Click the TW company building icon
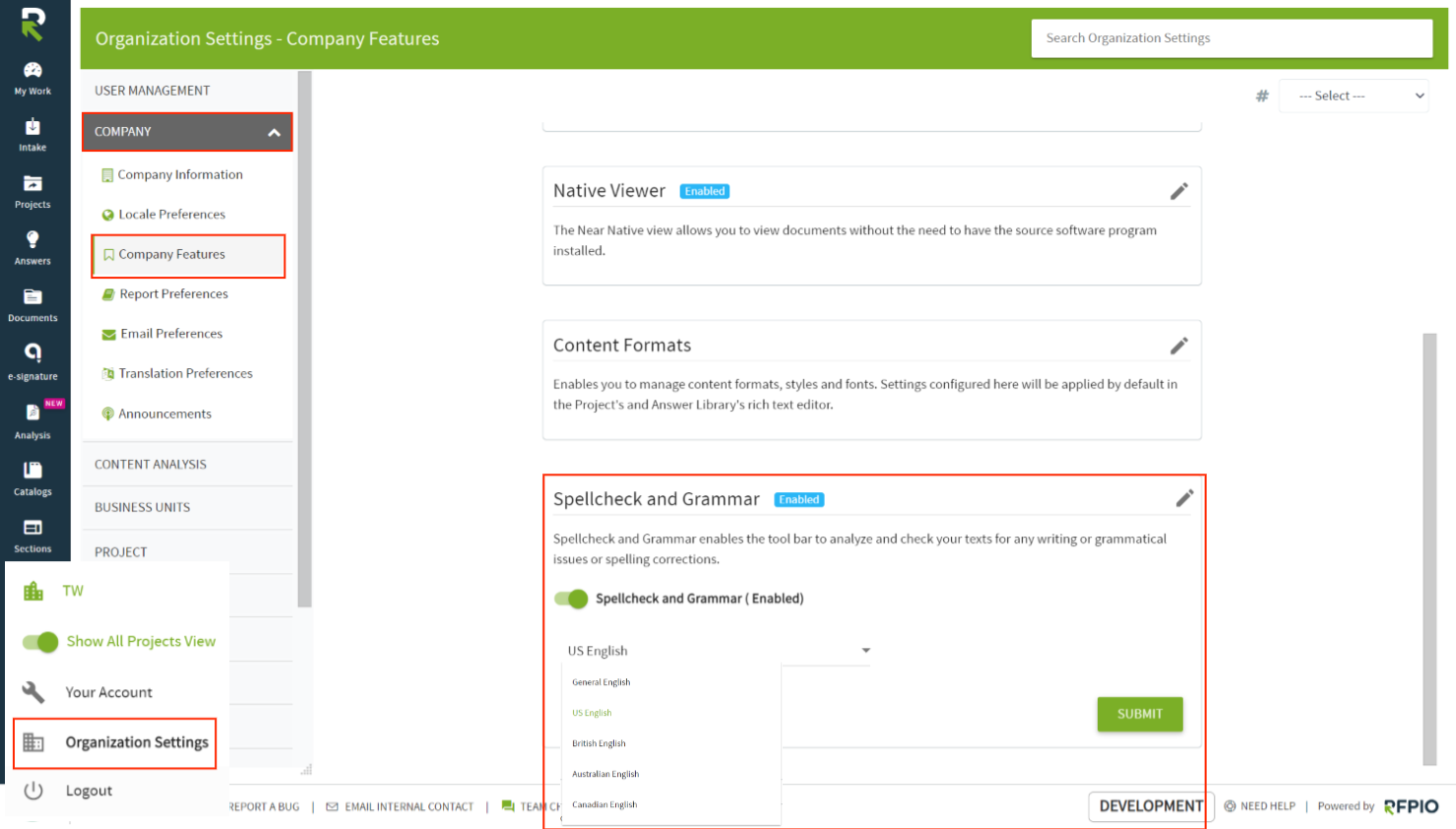Viewport: 1456px width, 829px height. coord(33,591)
